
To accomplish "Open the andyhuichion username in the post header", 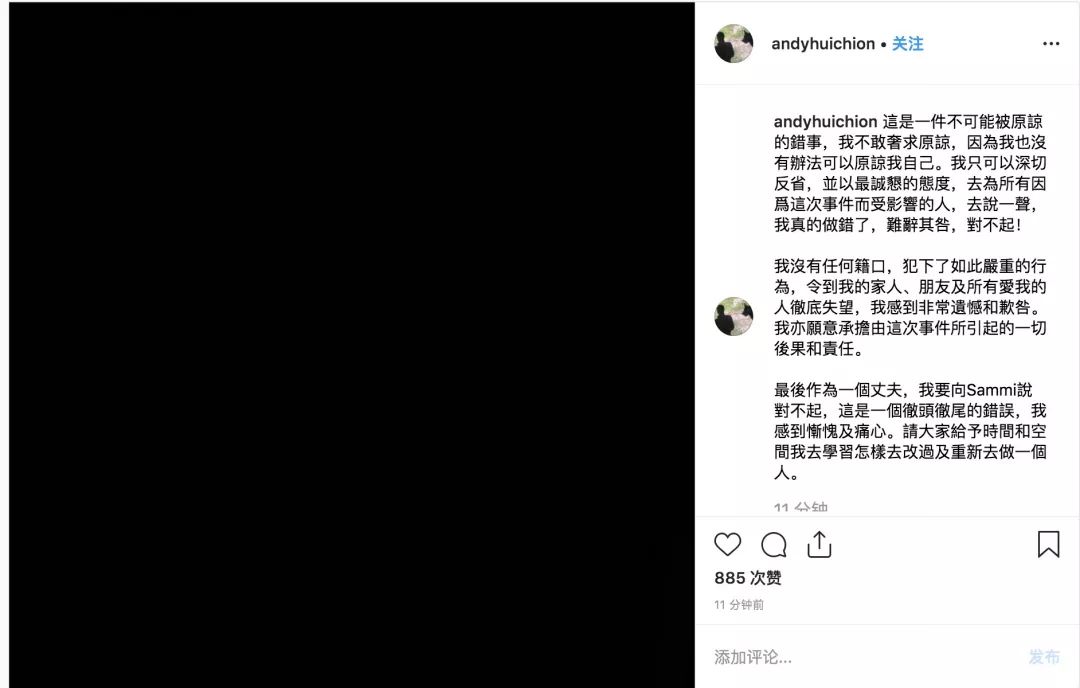I will (823, 43).
